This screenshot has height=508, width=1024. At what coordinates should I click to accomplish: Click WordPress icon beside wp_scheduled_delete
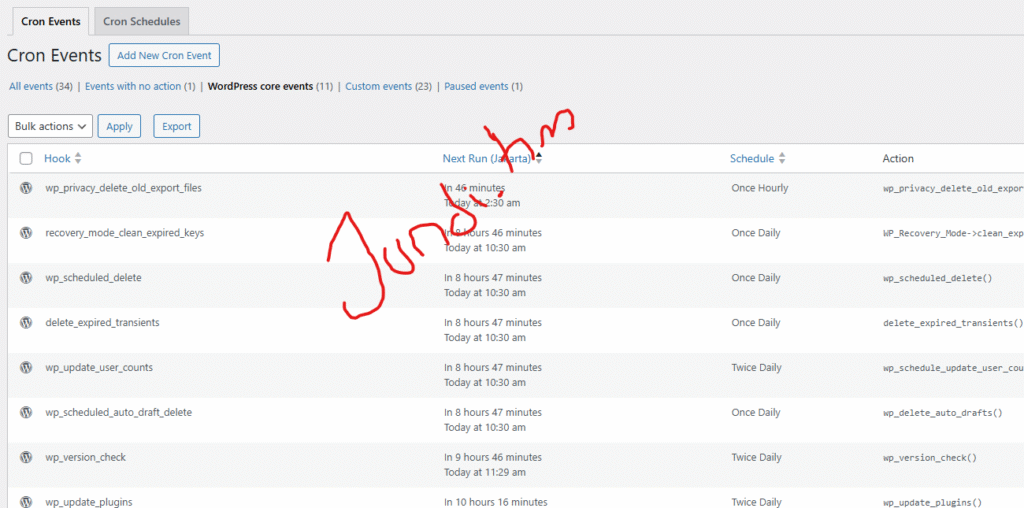pyautogui.click(x=26, y=278)
